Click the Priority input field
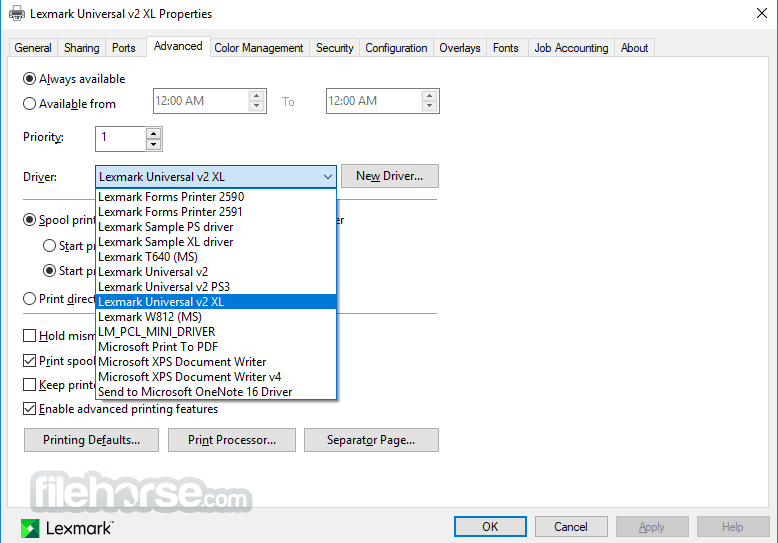Viewport: 778px width, 543px height. click(x=121, y=138)
